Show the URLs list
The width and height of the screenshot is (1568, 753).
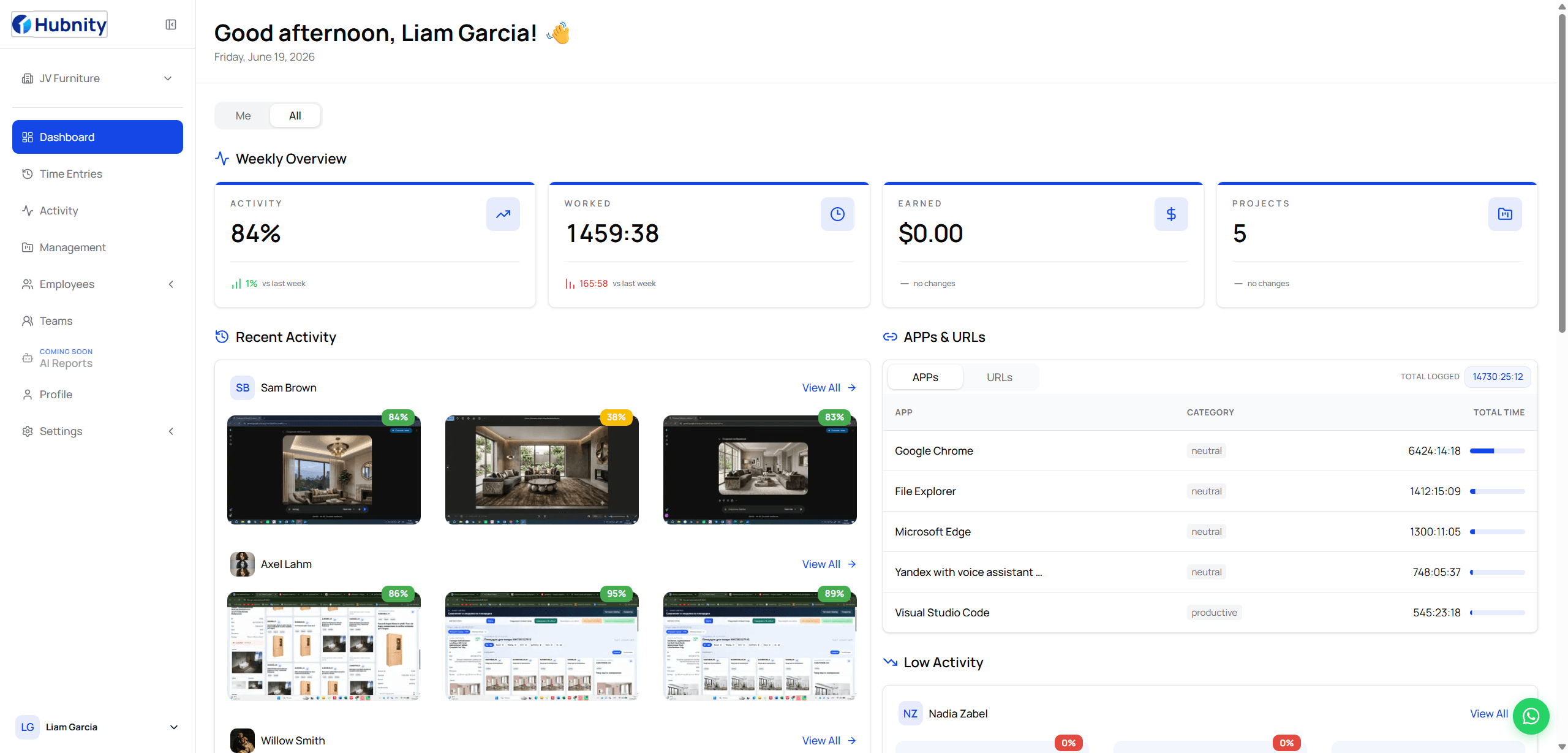pos(999,377)
